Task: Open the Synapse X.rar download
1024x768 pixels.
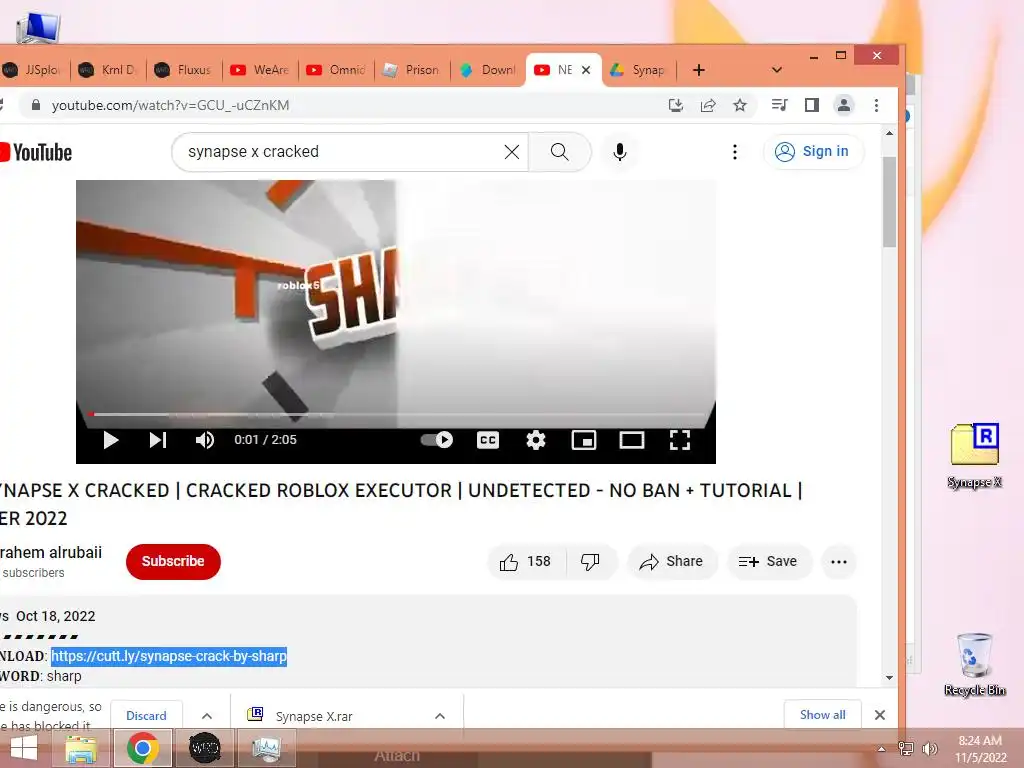Action: click(x=313, y=716)
